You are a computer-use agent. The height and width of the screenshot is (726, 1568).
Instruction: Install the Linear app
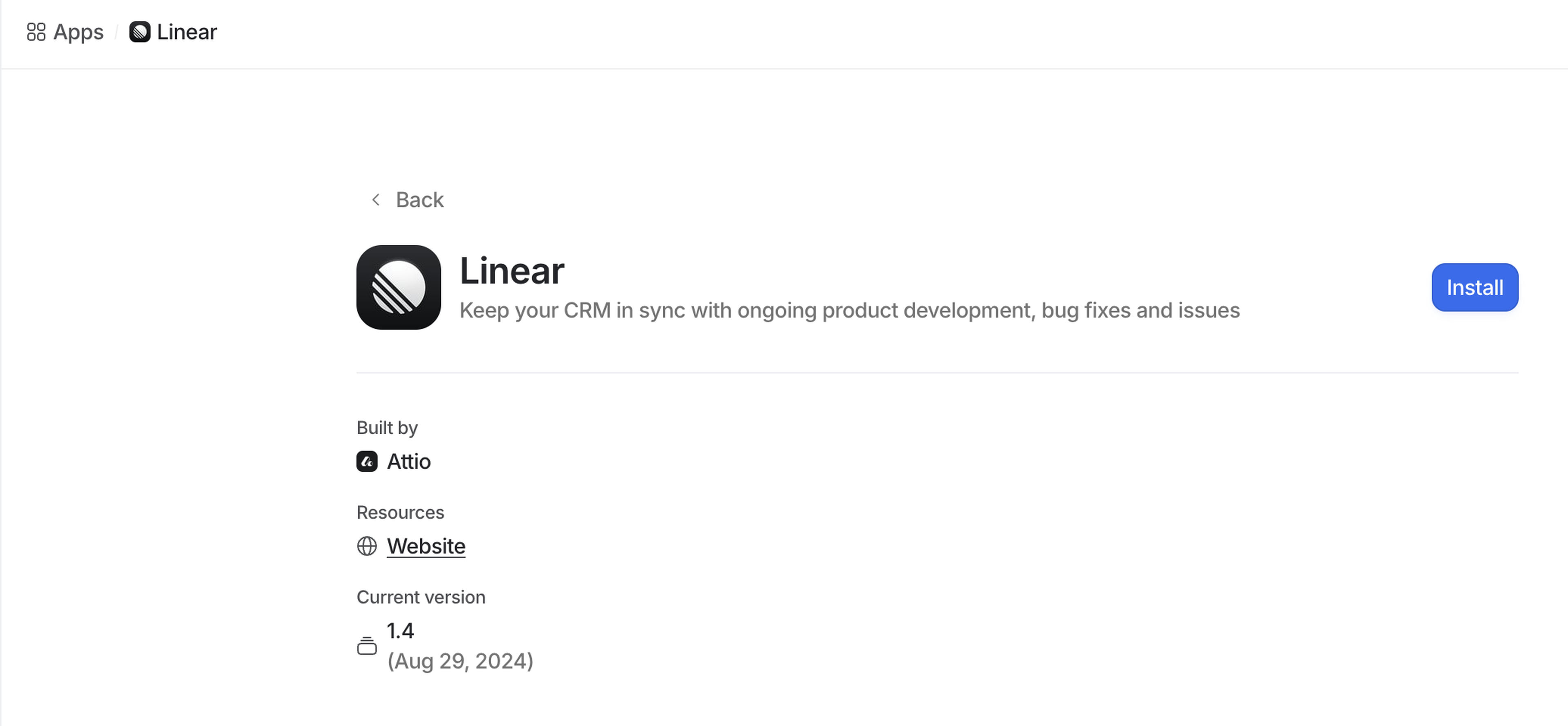(1474, 287)
